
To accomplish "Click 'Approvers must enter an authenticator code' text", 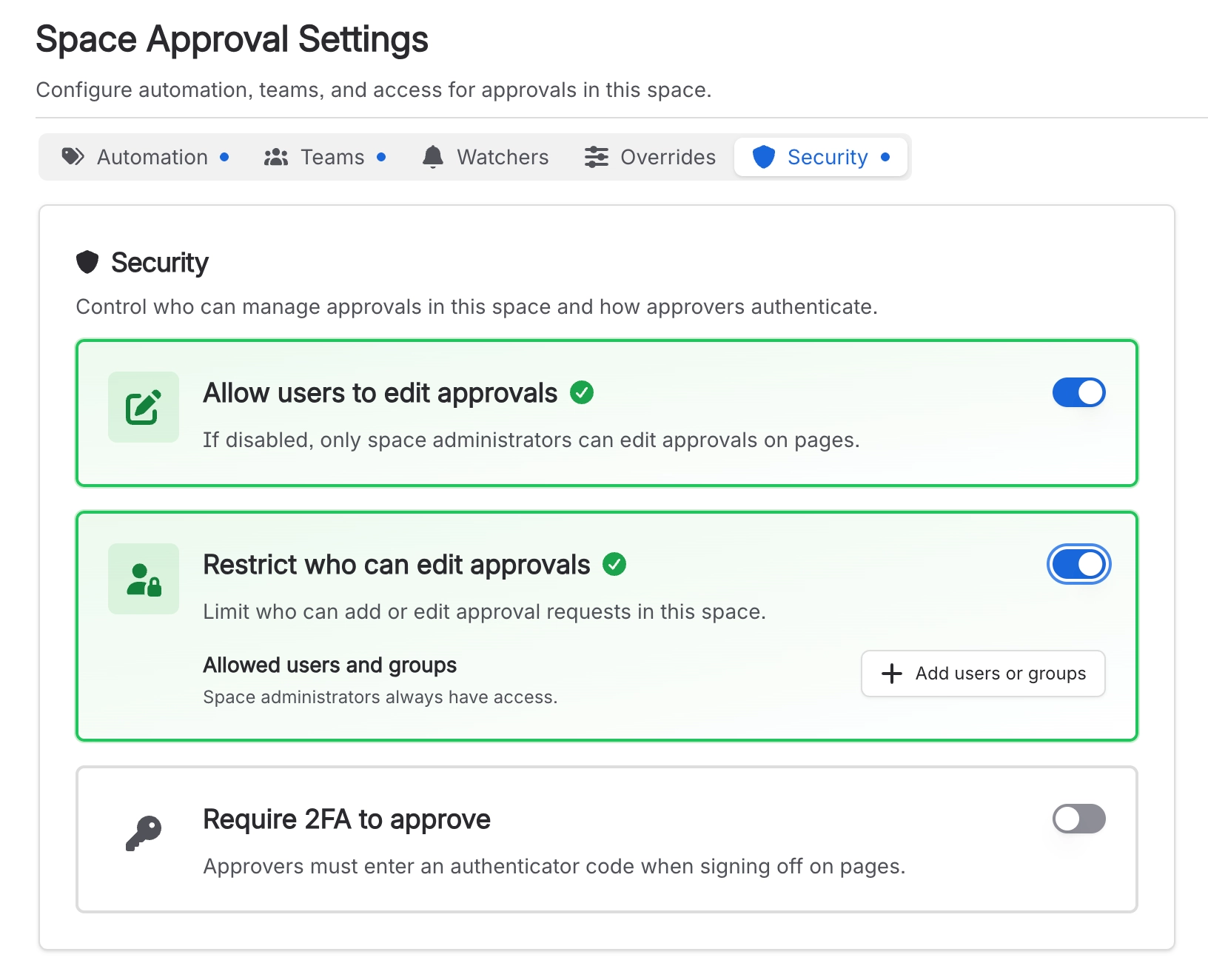I will [554, 867].
